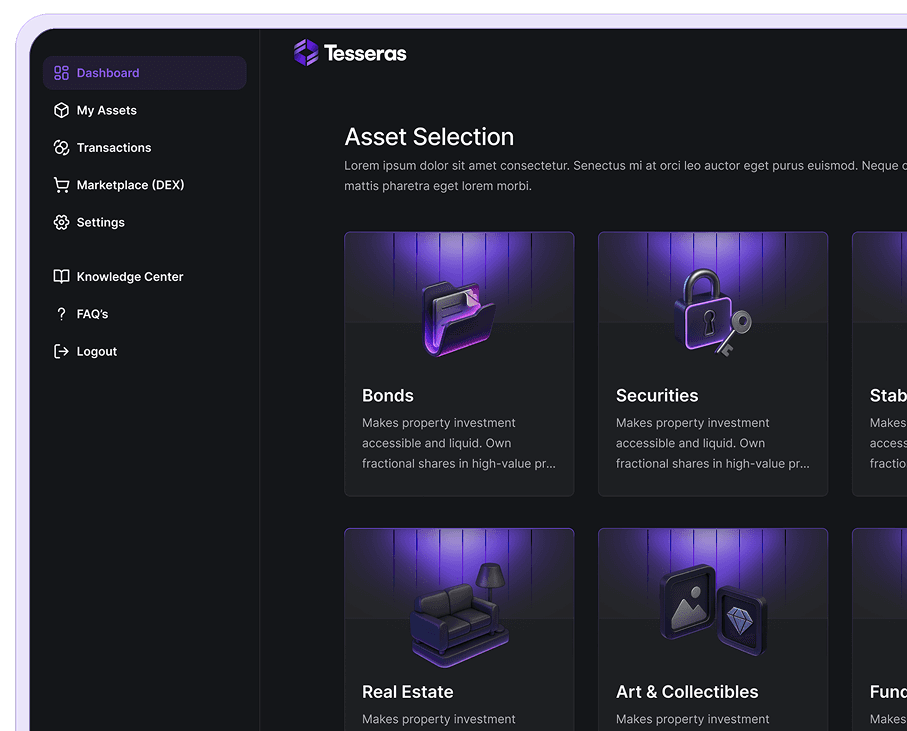Open the Securities asset option
The width and height of the screenshot is (907, 731).
(x=713, y=364)
